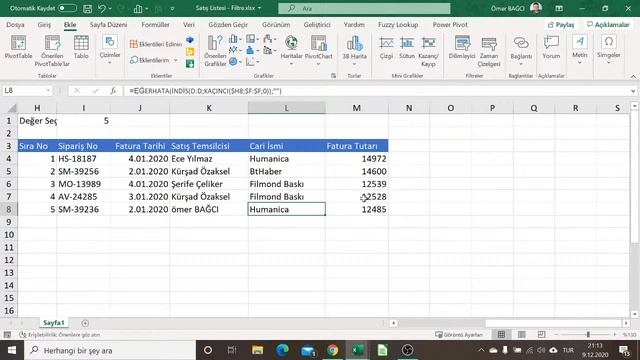The height and width of the screenshot is (360, 640).
Task: Switch to Page Layout view
Action: click(x=521, y=334)
